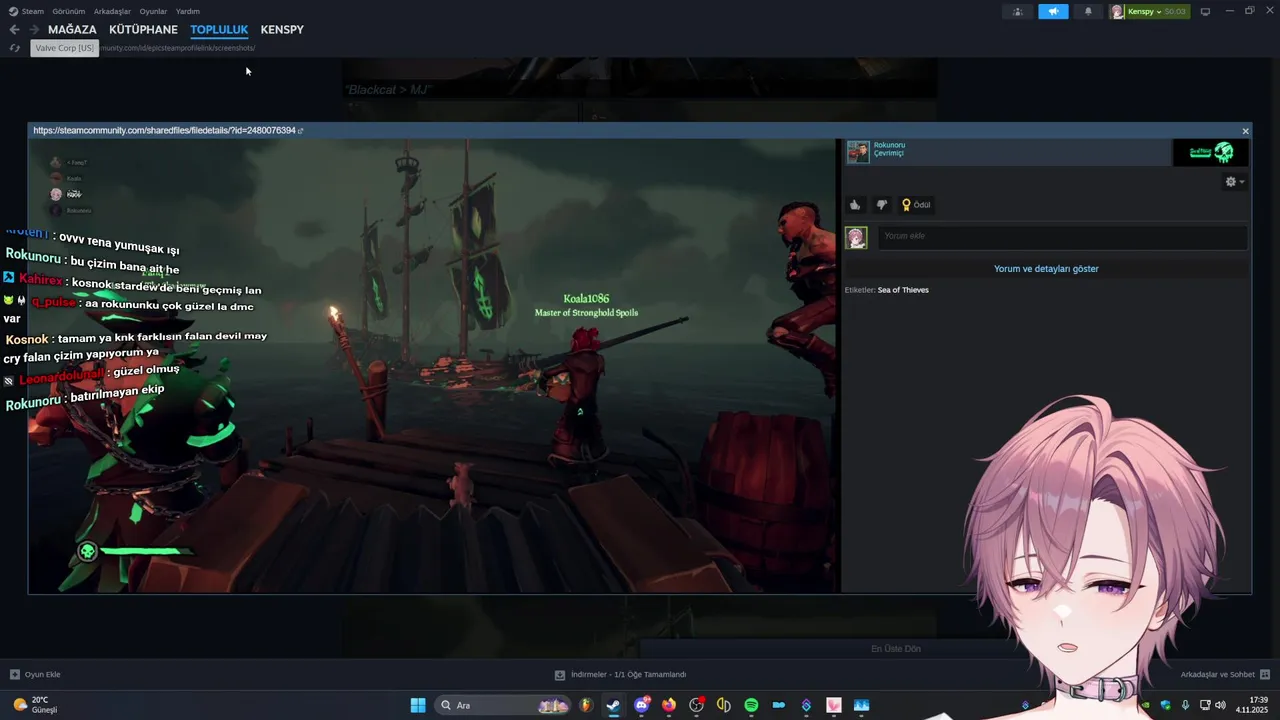Open the microphone tray icon
Screen dimensions: 1280x720
click(x=1185, y=705)
